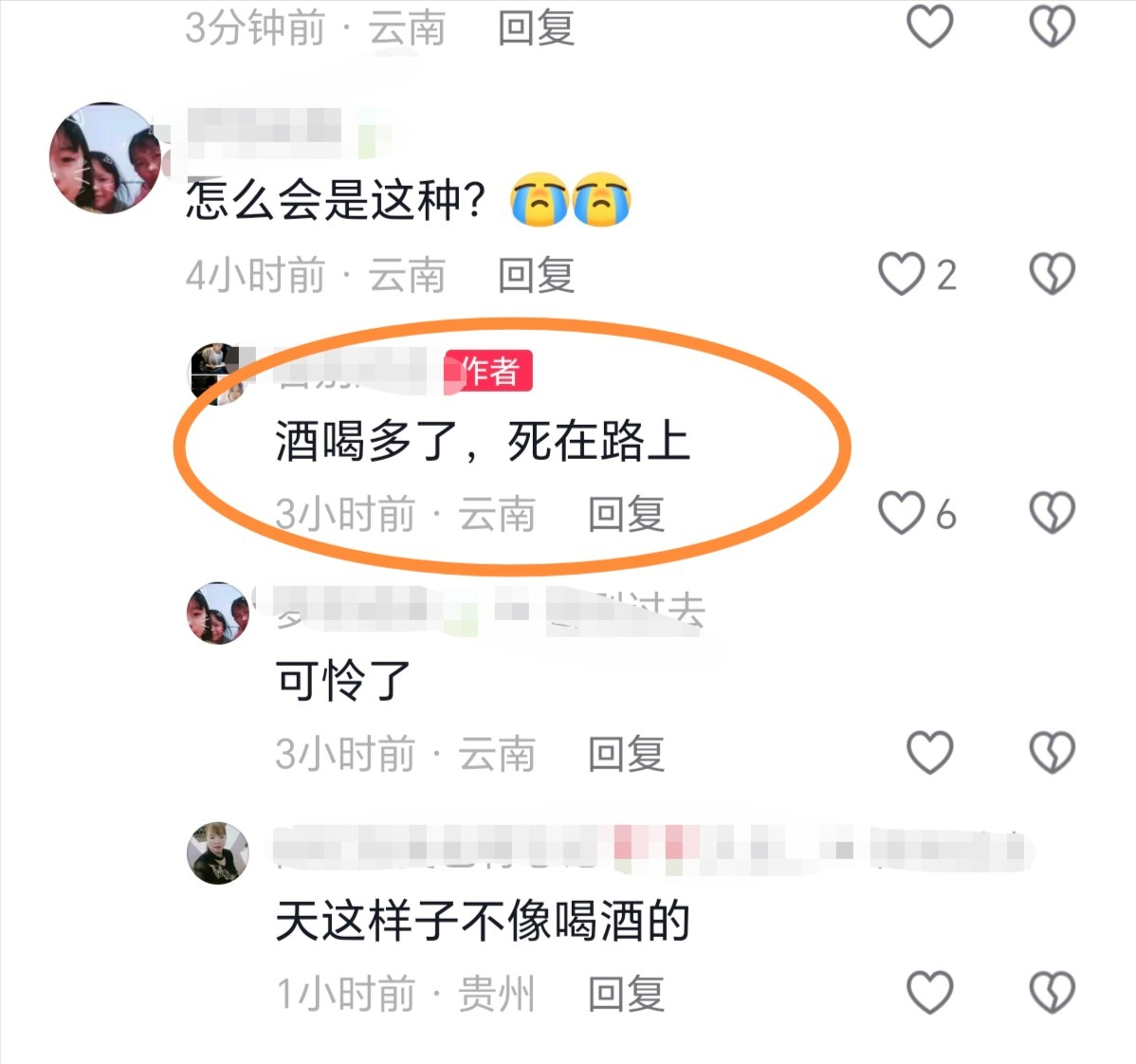
Task: Dislike the 天这样子不像喝酒的 comment
Action: (1052, 992)
